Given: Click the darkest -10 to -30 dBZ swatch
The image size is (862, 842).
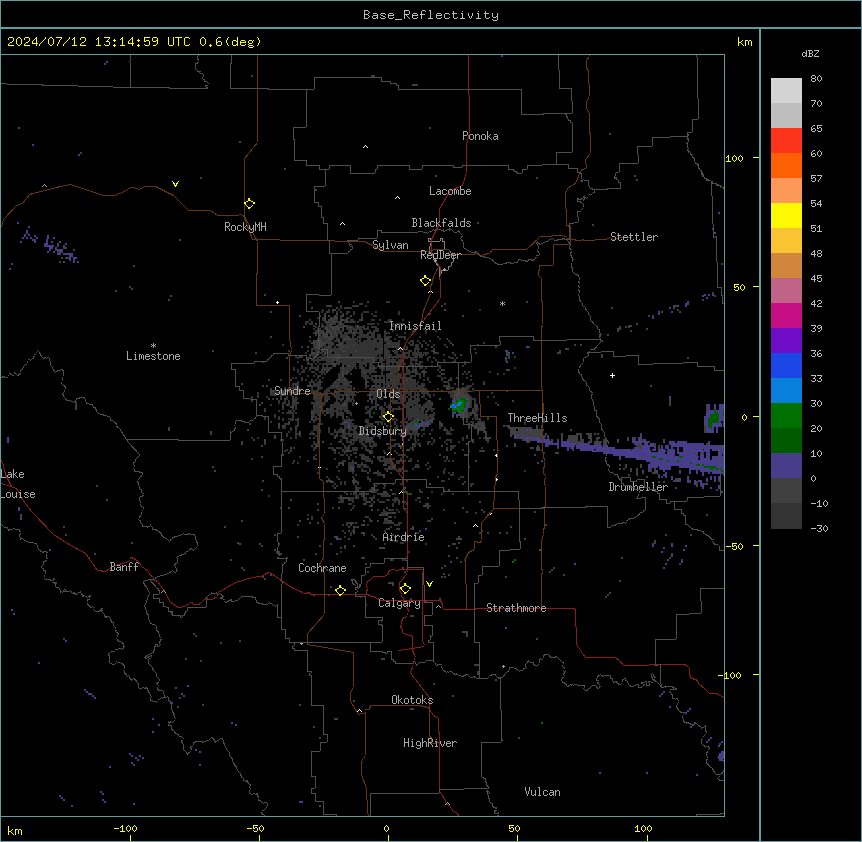Looking at the screenshot, I should 786,516.
